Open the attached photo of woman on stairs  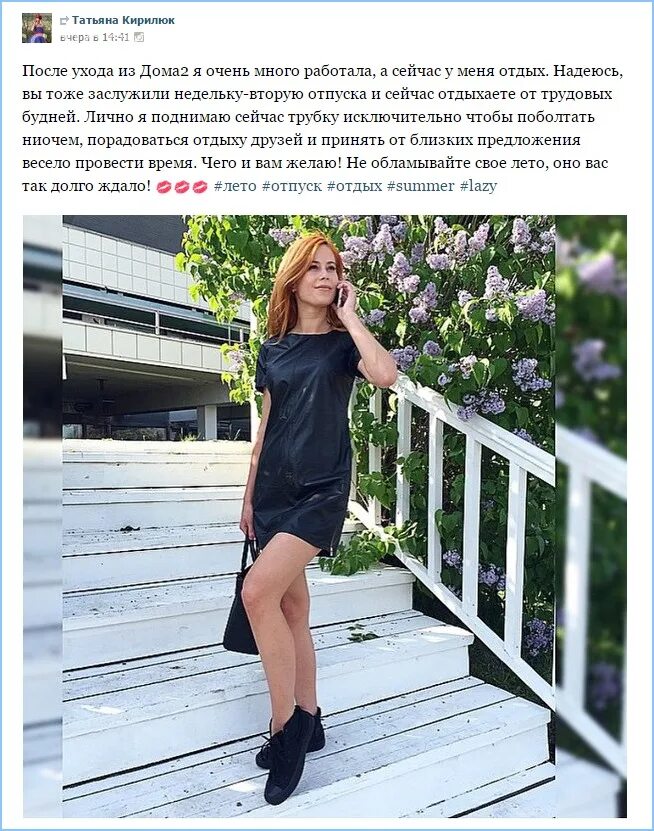coord(324,516)
